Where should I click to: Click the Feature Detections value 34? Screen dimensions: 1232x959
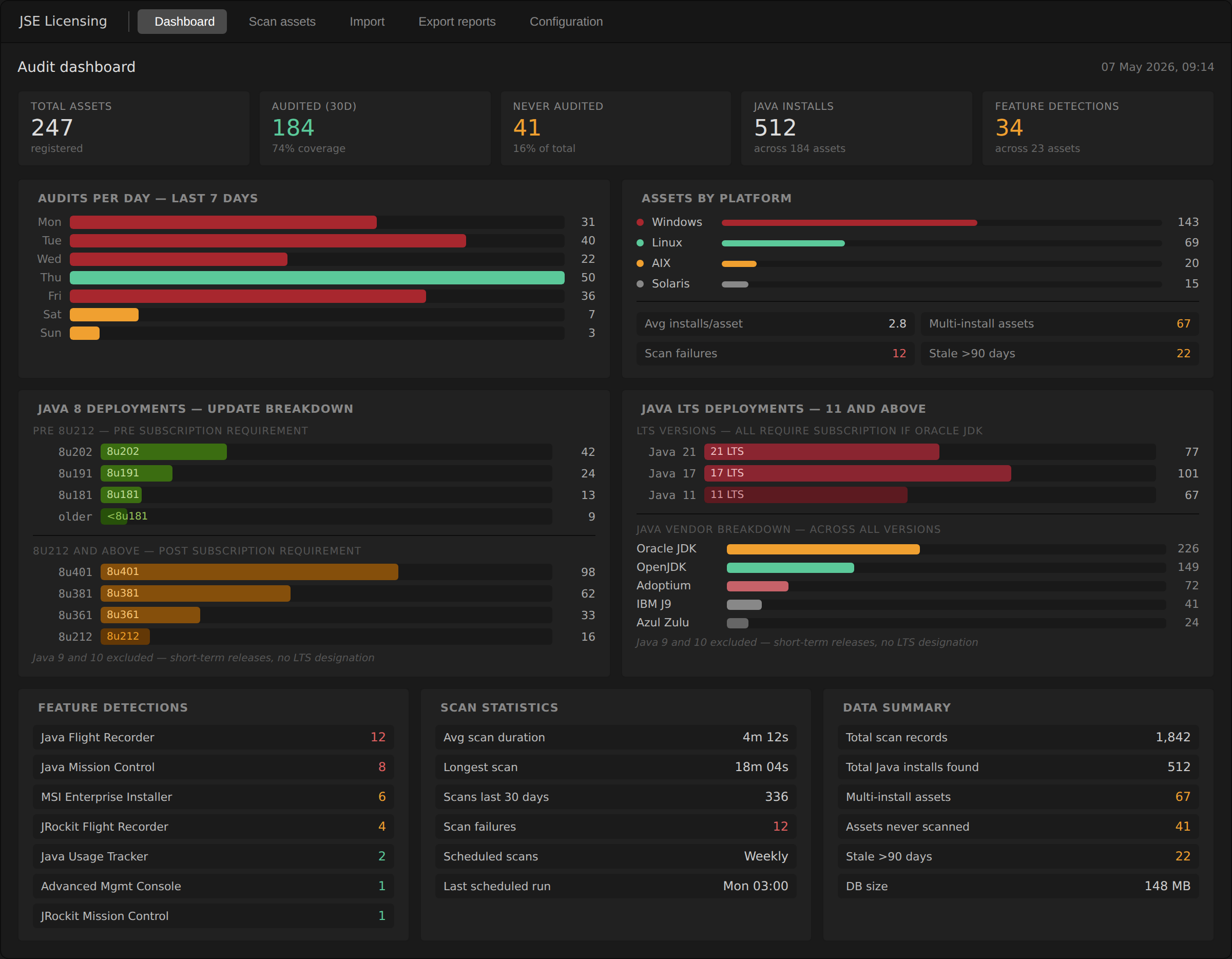[x=1009, y=127]
